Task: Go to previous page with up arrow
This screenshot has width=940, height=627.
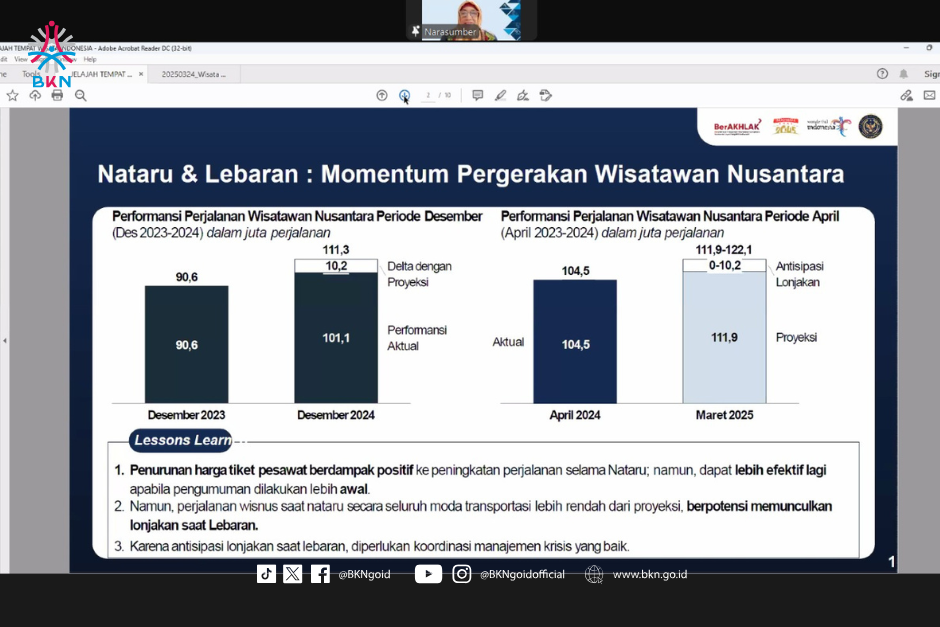Action: pos(382,96)
